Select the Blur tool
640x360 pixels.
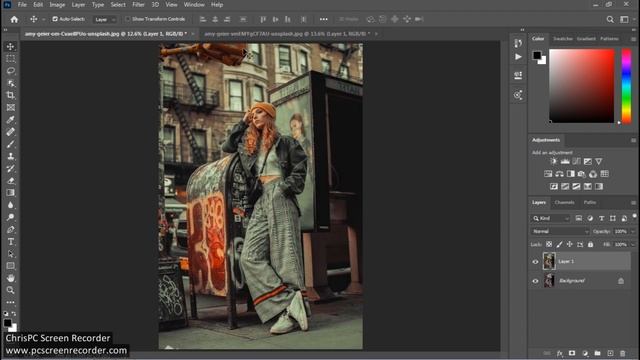pyautogui.click(x=11, y=205)
